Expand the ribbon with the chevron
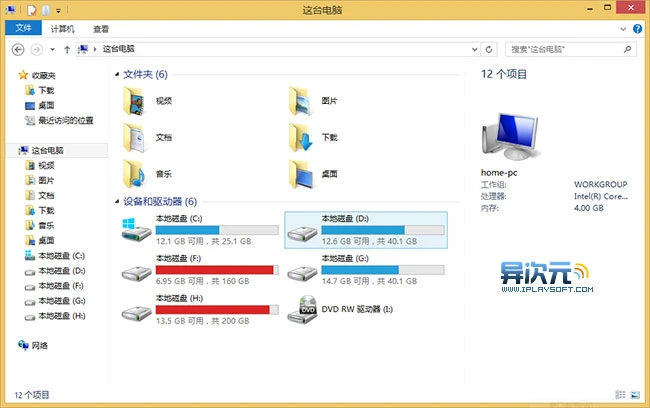 (x=623, y=29)
